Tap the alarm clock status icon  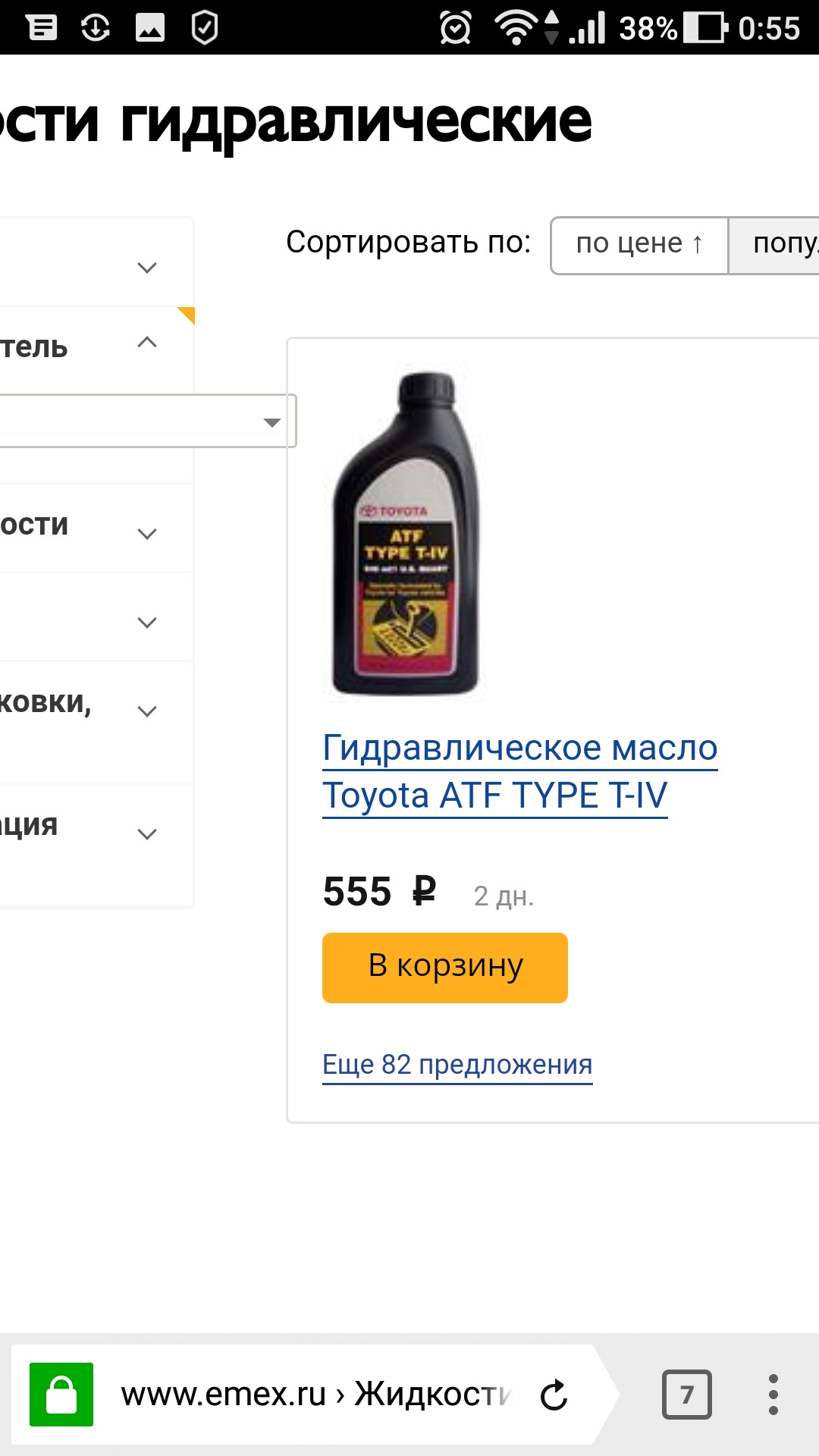click(455, 29)
